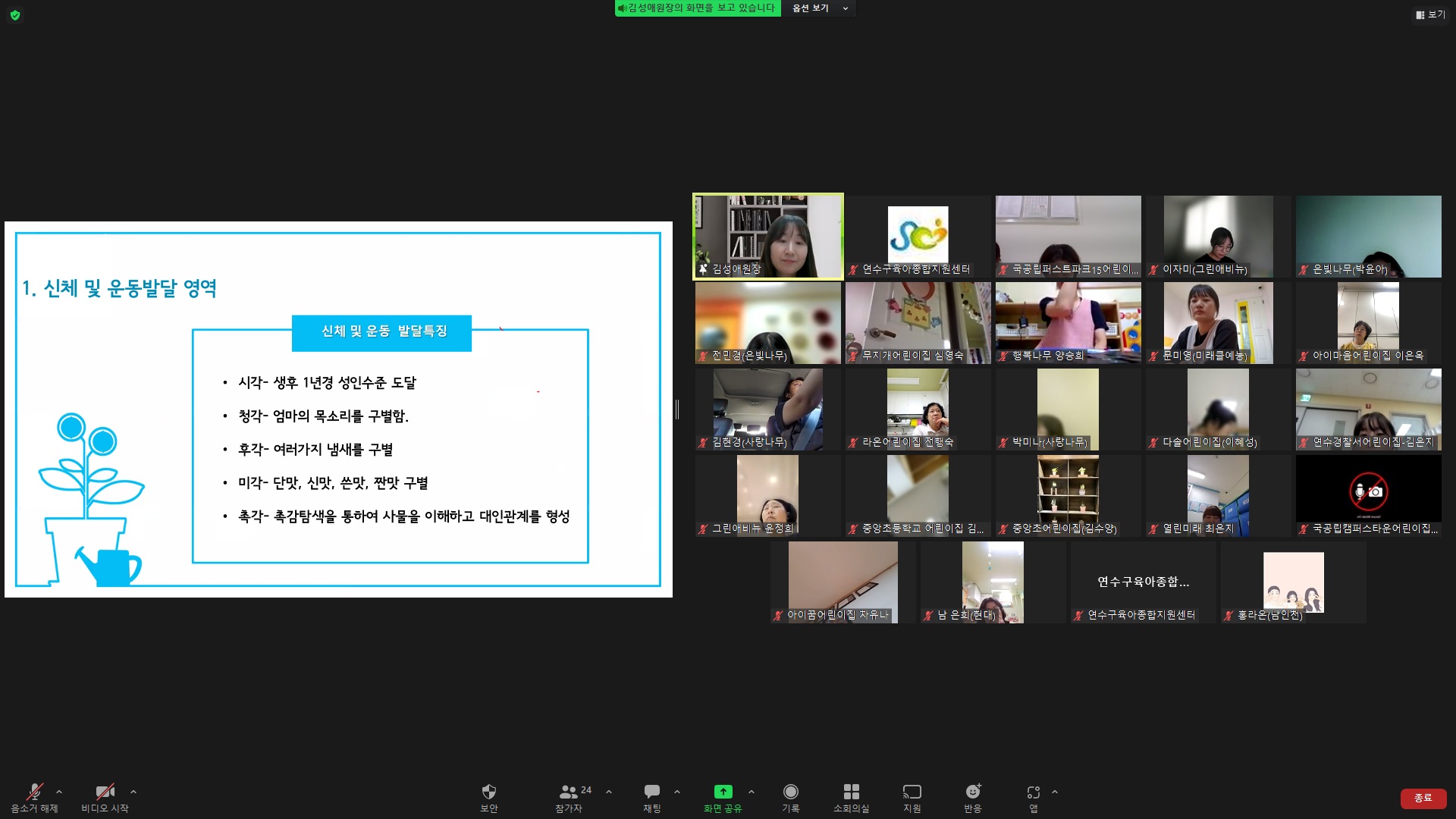The width and height of the screenshot is (1456, 819).
Task: Select 무지개어린이집 심영숙 video tile
Action: tap(918, 323)
